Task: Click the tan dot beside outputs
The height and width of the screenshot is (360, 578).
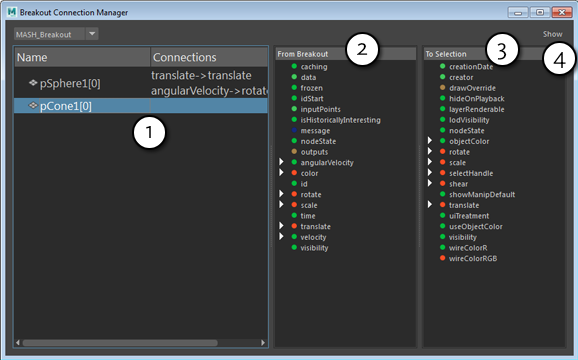Action: (x=294, y=151)
